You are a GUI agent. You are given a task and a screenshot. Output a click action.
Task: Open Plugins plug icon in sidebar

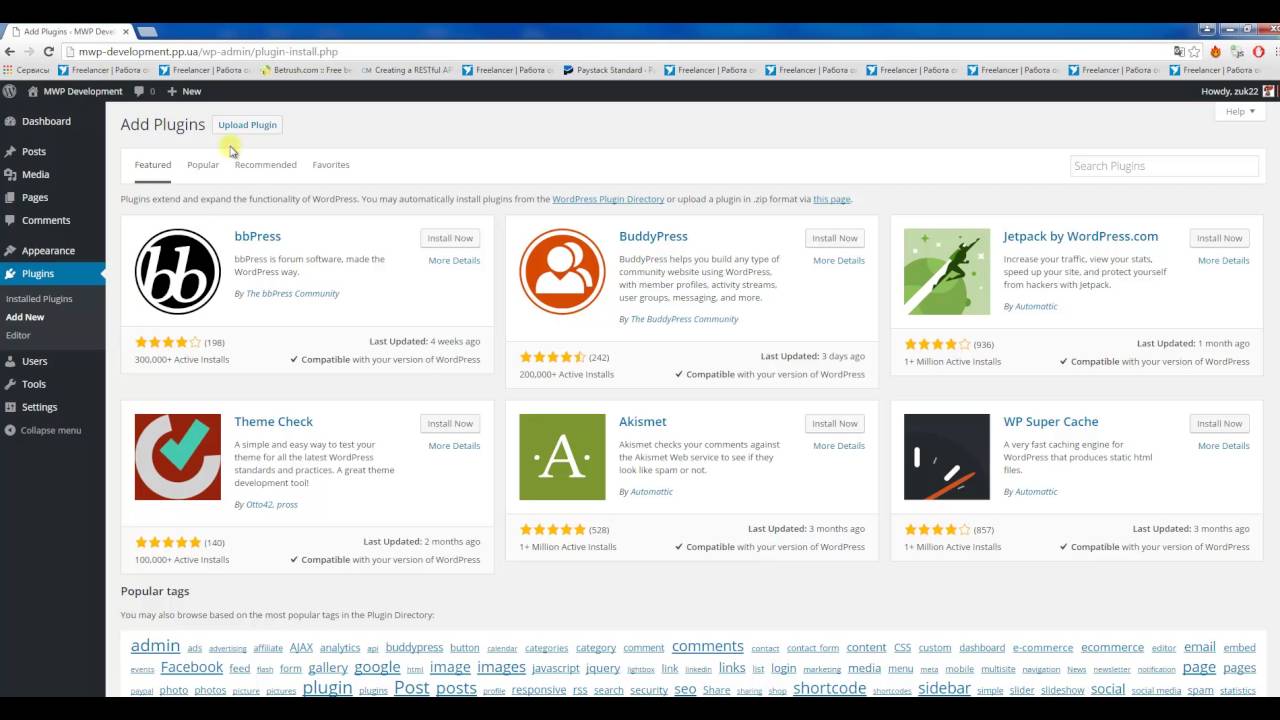click(x=10, y=274)
